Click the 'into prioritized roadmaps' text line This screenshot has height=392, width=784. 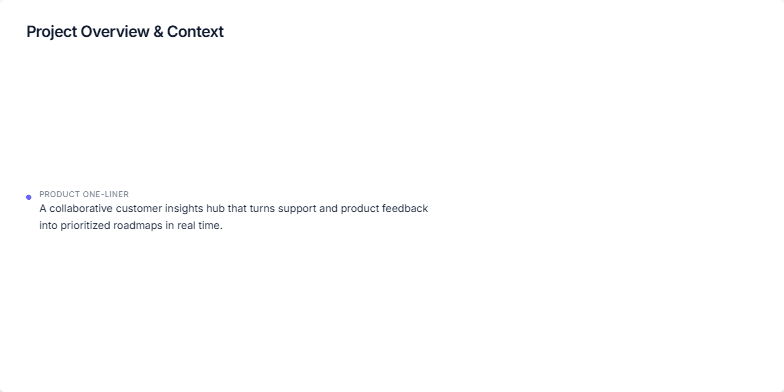click(x=131, y=226)
